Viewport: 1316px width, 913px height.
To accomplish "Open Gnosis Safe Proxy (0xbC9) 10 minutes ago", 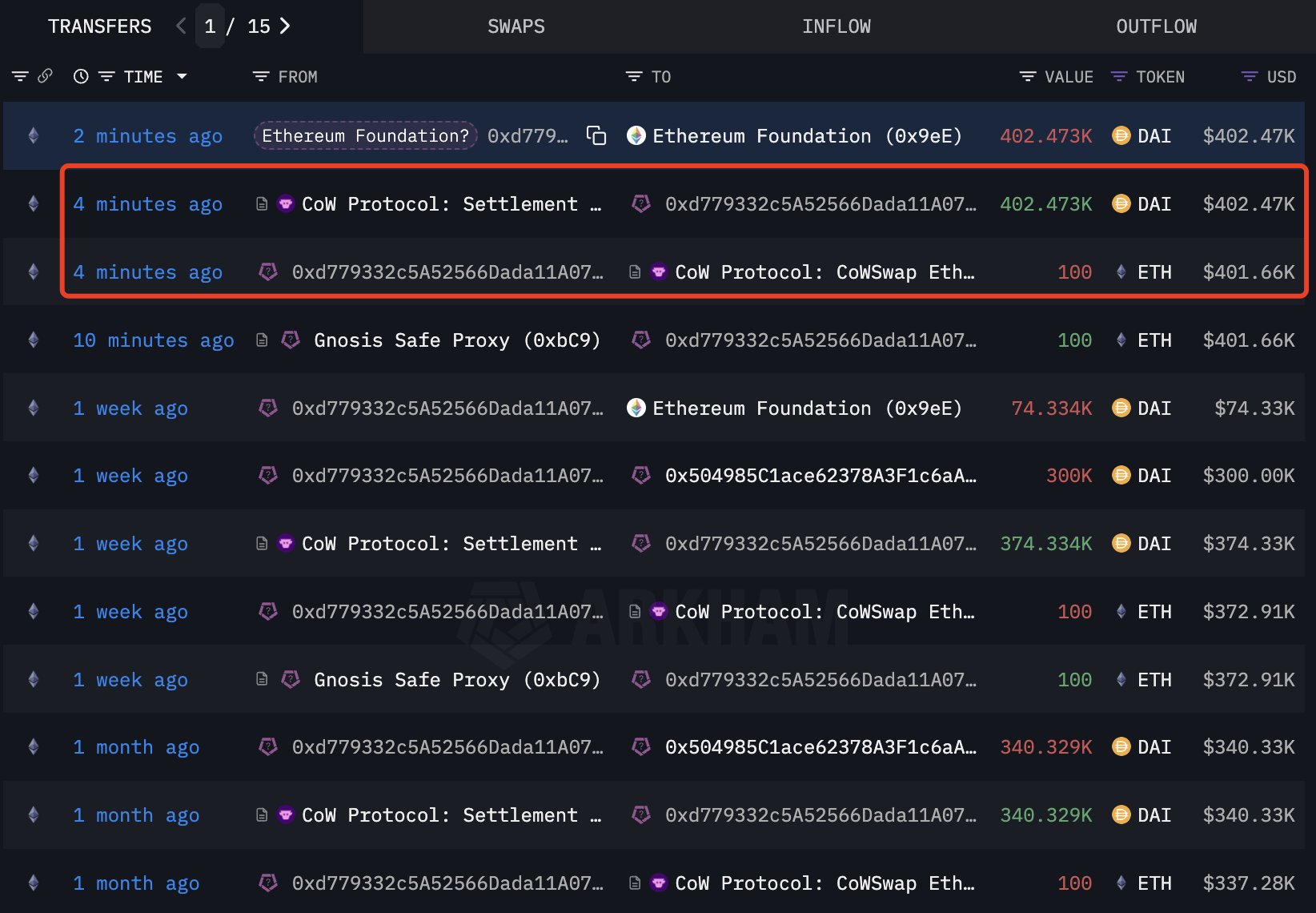I will click(x=456, y=340).
